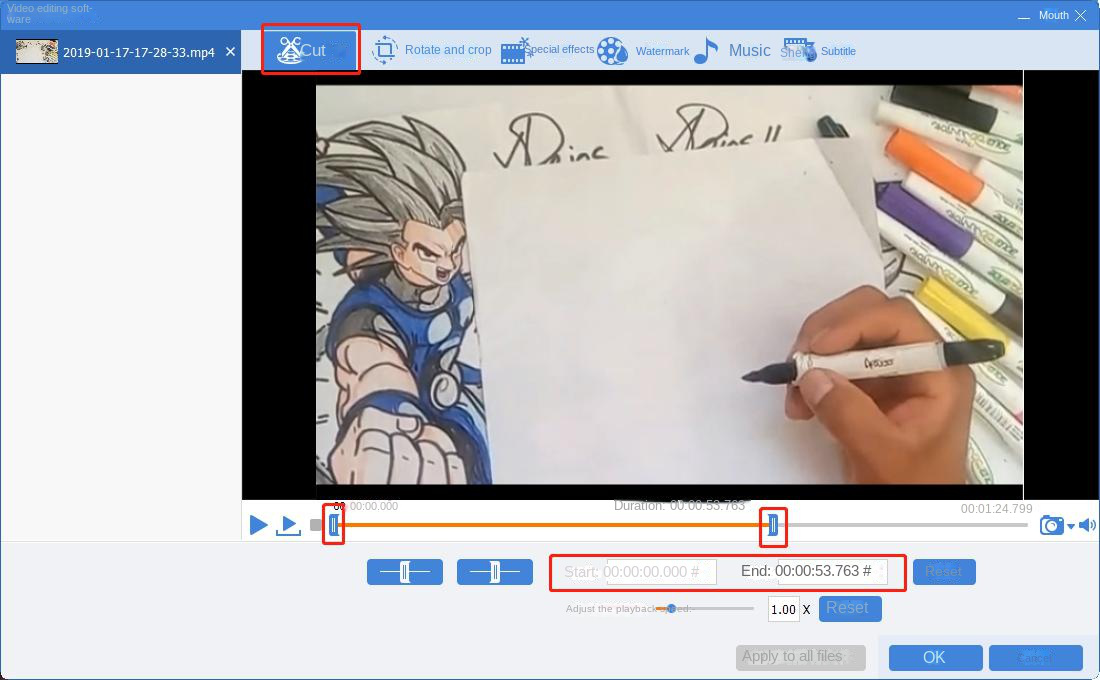Set end point at current position button
The height and width of the screenshot is (680, 1100).
[495, 572]
